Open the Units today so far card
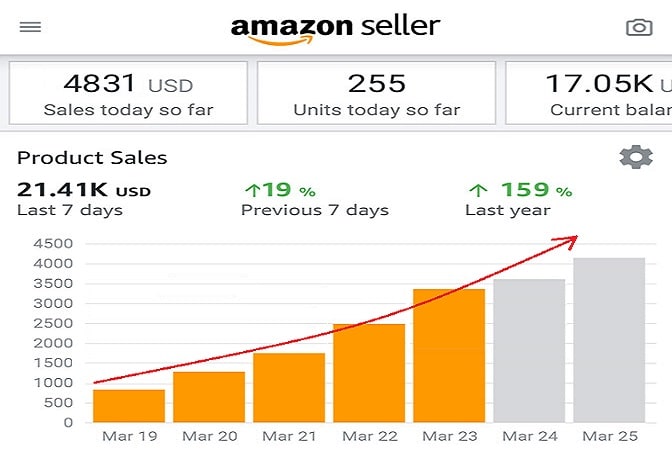The width and height of the screenshot is (672, 450). click(x=377, y=94)
